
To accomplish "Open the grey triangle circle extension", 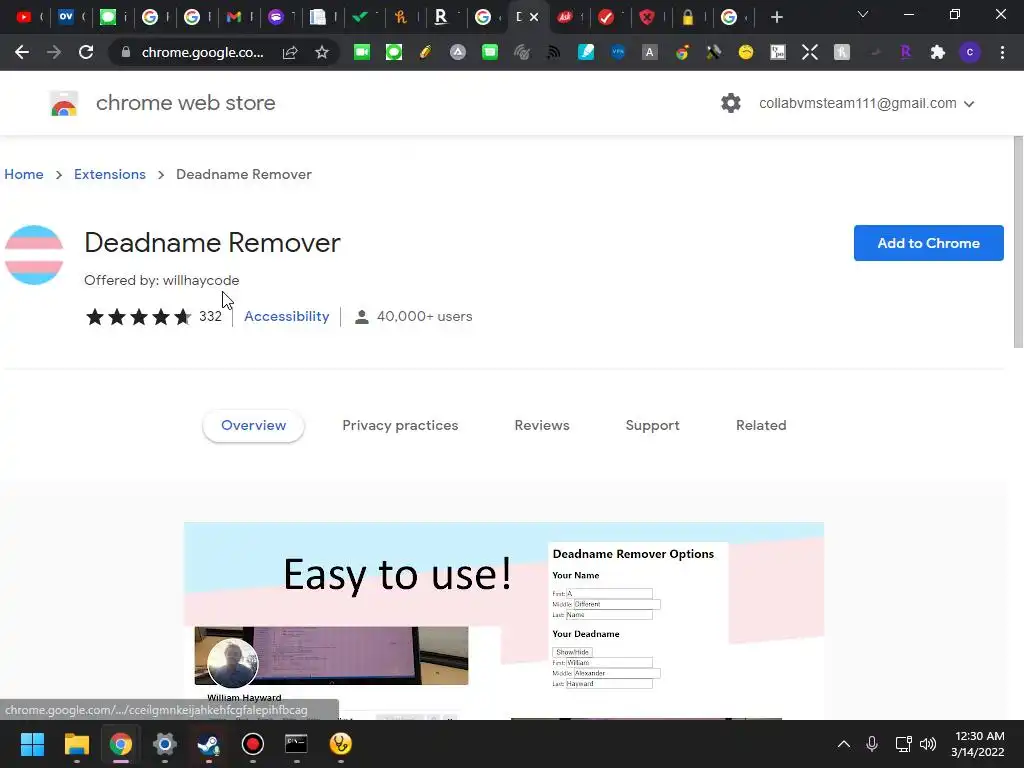I will pos(458,52).
